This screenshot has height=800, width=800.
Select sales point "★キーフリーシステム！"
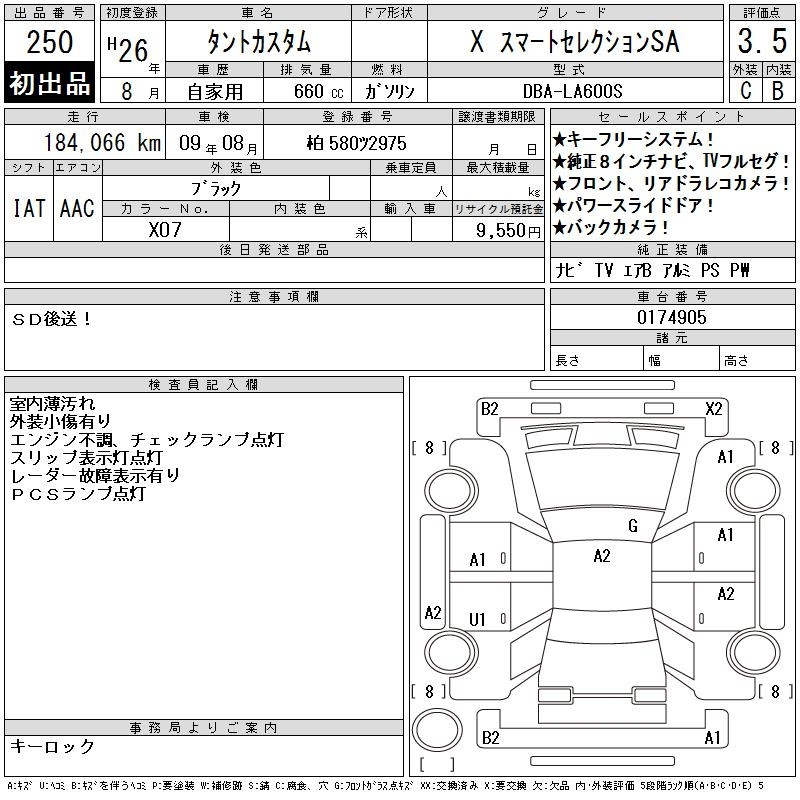click(x=633, y=139)
